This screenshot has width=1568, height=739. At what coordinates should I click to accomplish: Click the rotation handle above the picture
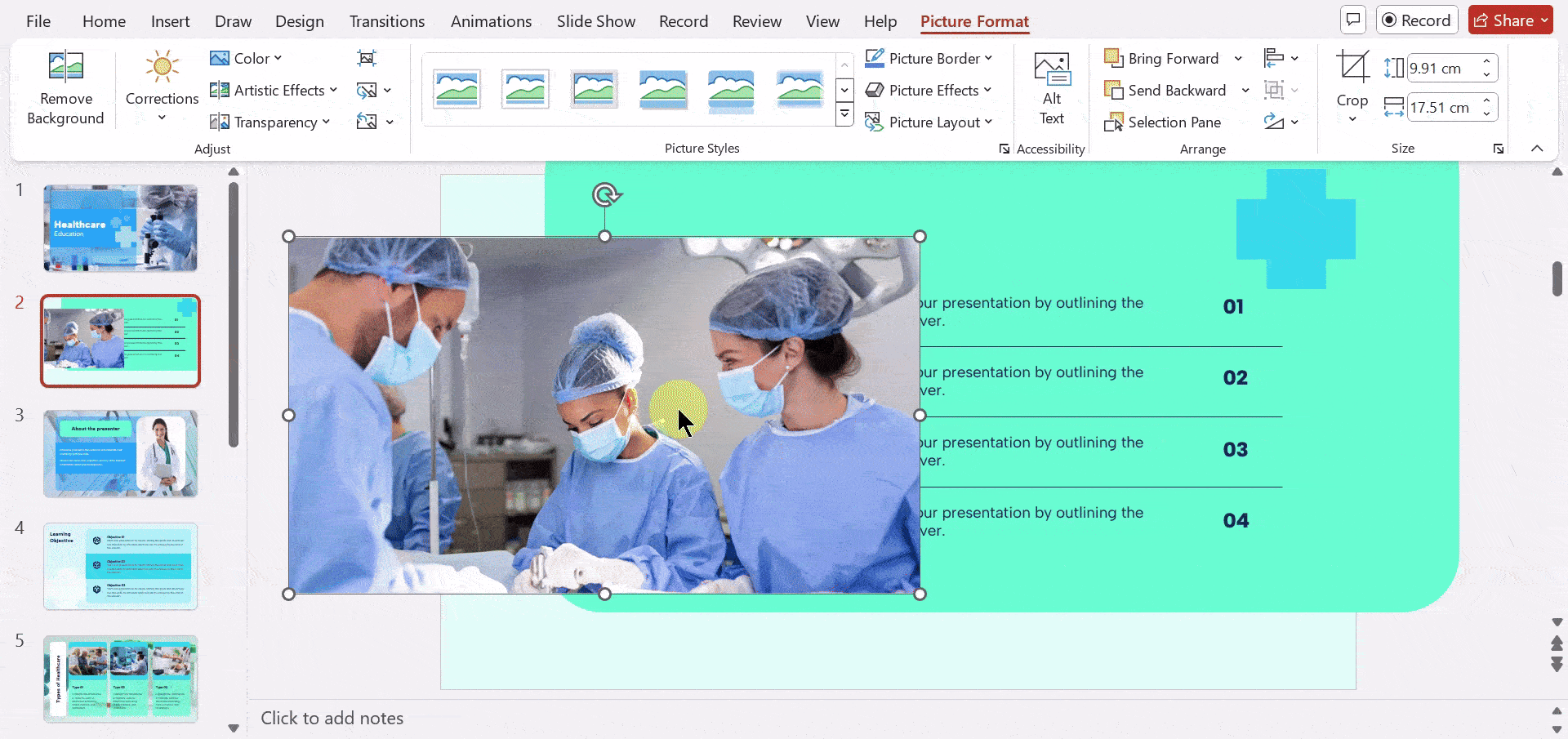point(605,195)
